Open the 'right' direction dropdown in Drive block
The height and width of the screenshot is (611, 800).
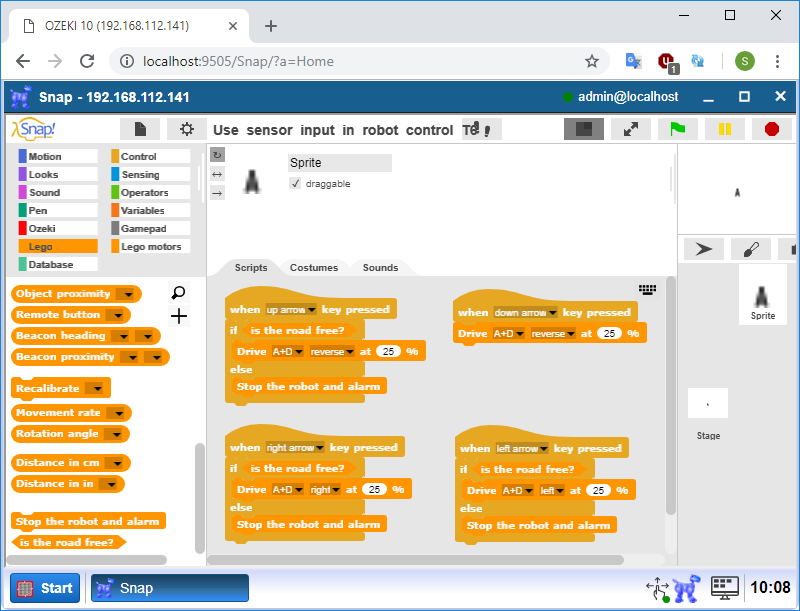coord(325,490)
